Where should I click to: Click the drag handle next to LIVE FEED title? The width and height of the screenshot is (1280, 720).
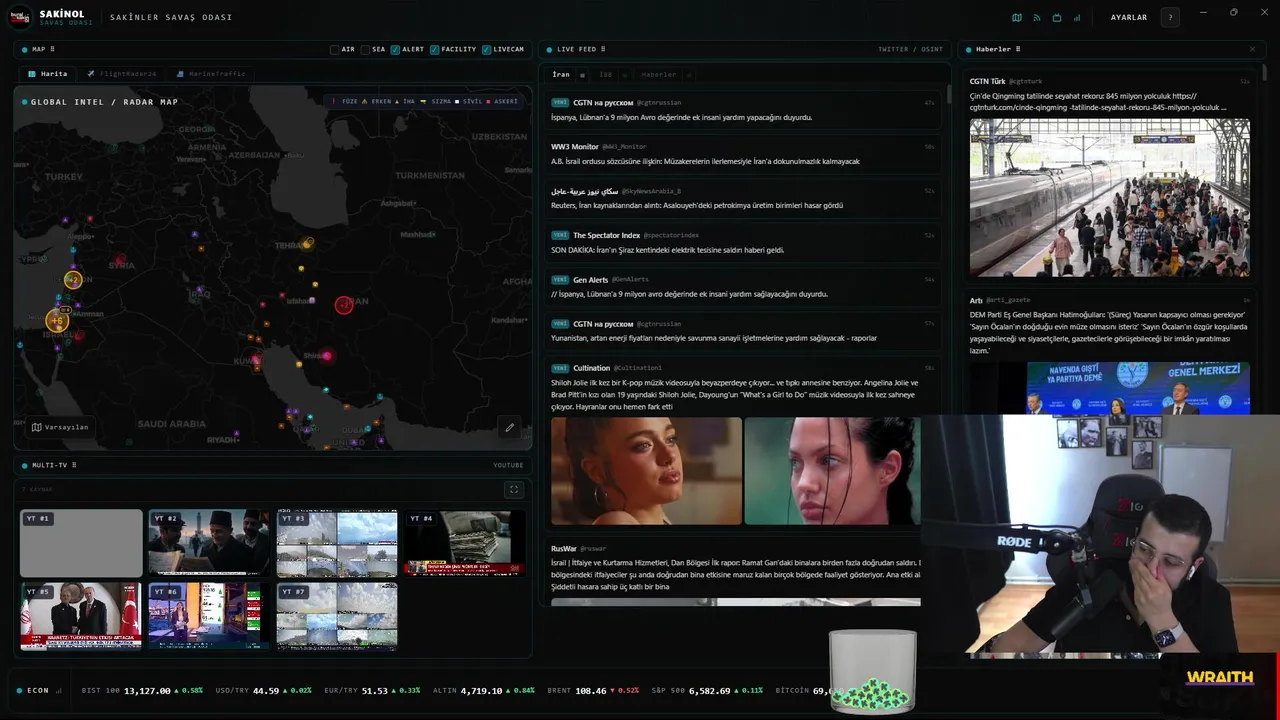tap(603, 49)
